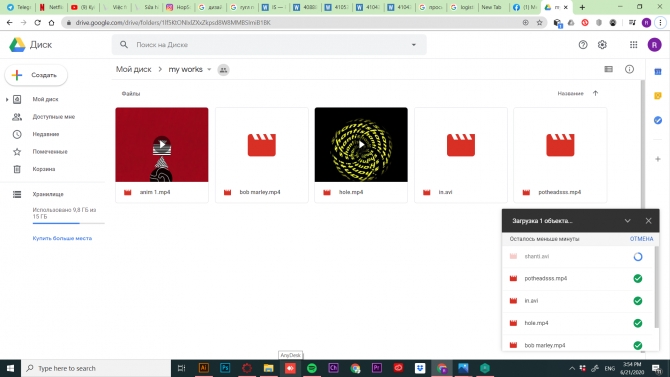Click hole.mp4 in upload list

click(x=536, y=323)
